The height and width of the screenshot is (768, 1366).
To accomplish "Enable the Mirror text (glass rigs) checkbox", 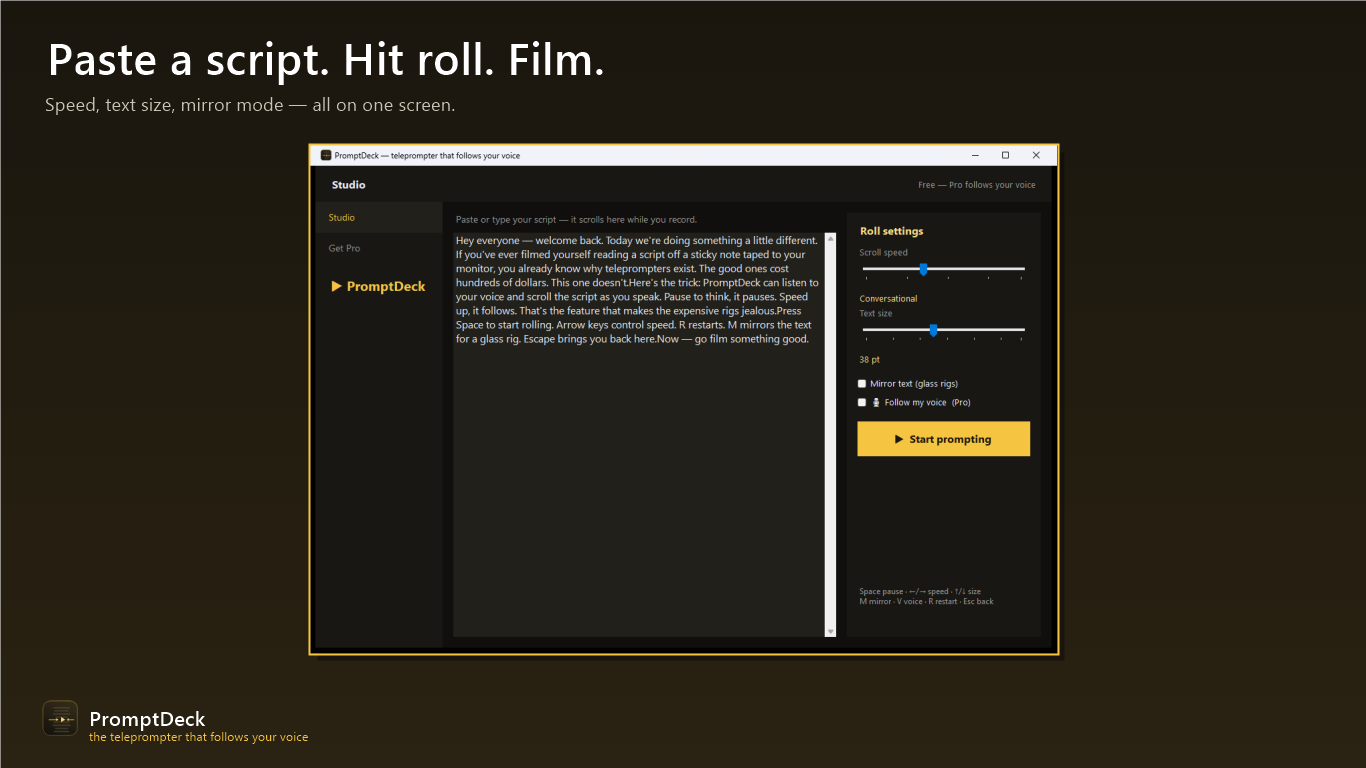I will pos(862,384).
